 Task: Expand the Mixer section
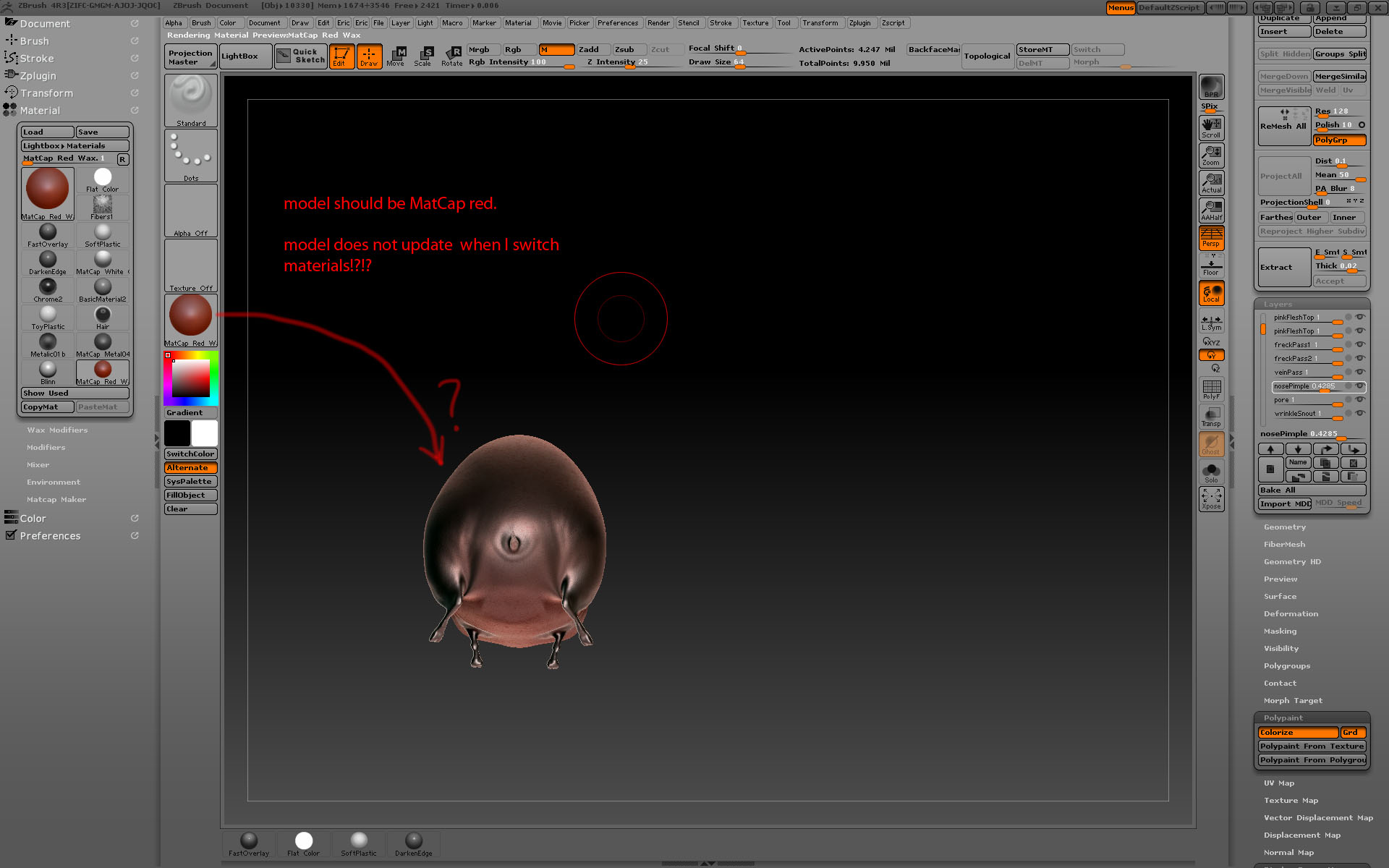[x=38, y=465]
